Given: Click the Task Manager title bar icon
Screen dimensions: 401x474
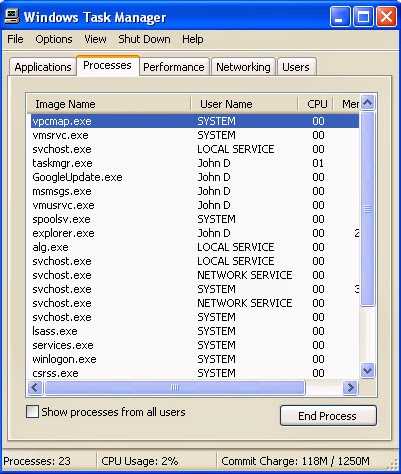Looking at the screenshot, I should [x=12, y=17].
